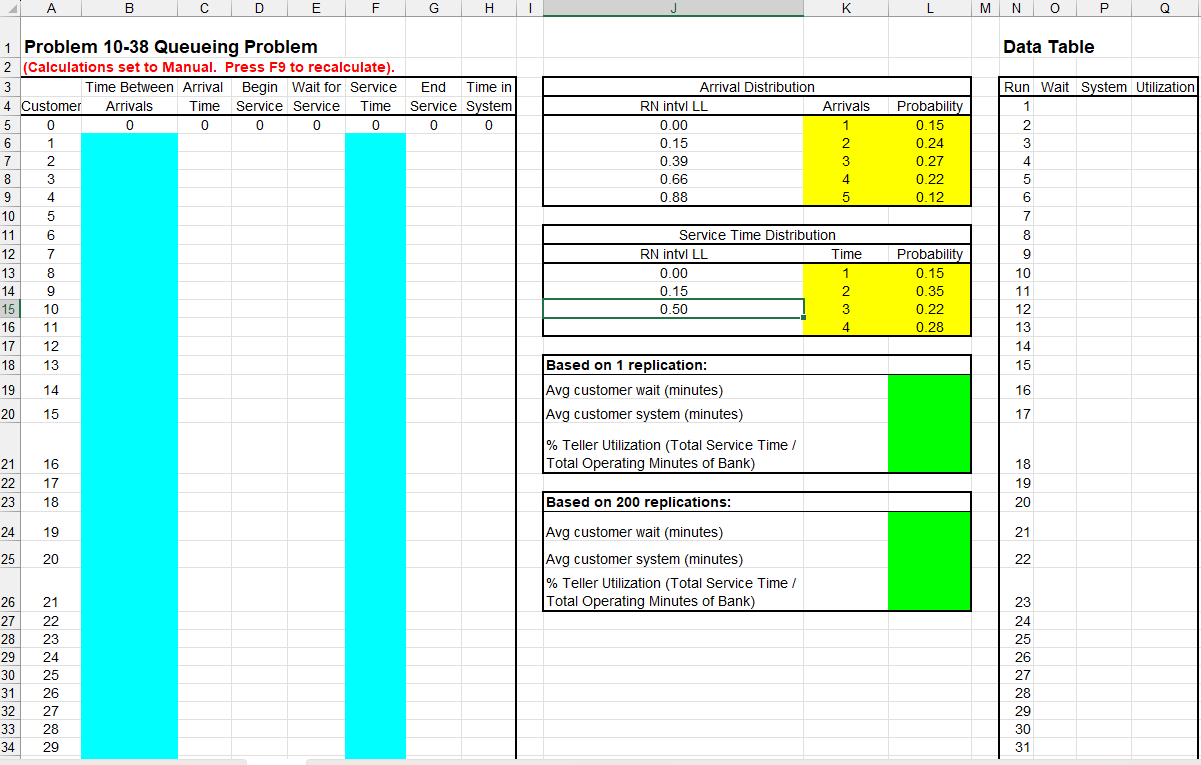Image resolution: width=1201 pixels, height=765 pixels.
Task: Click the fill handle of selected cell J15
Action: pyautogui.click(x=803, y=317)
